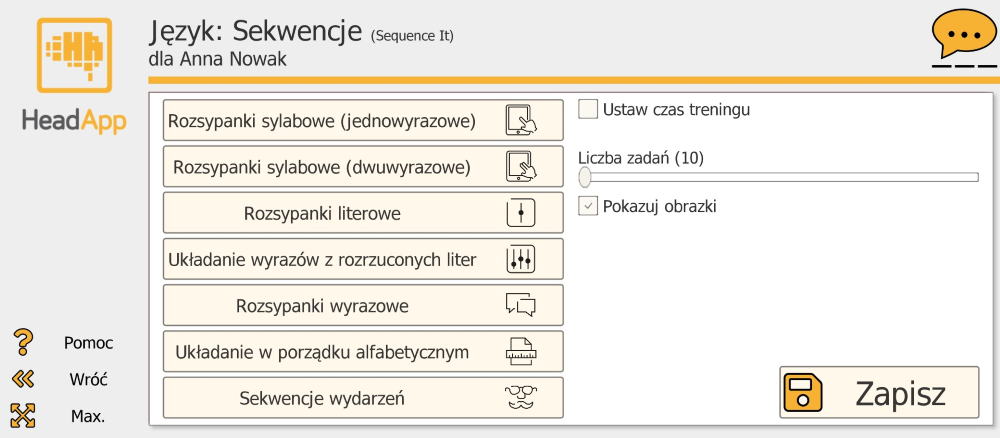The image size is (1000, 438).
Task: Click tablet icon for dwuwyrazowe rozsypanki
Action: [x=521, y=166]
